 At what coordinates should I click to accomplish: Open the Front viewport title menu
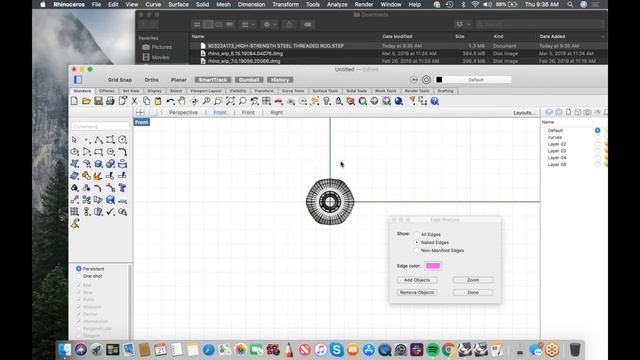coord(142,122)
